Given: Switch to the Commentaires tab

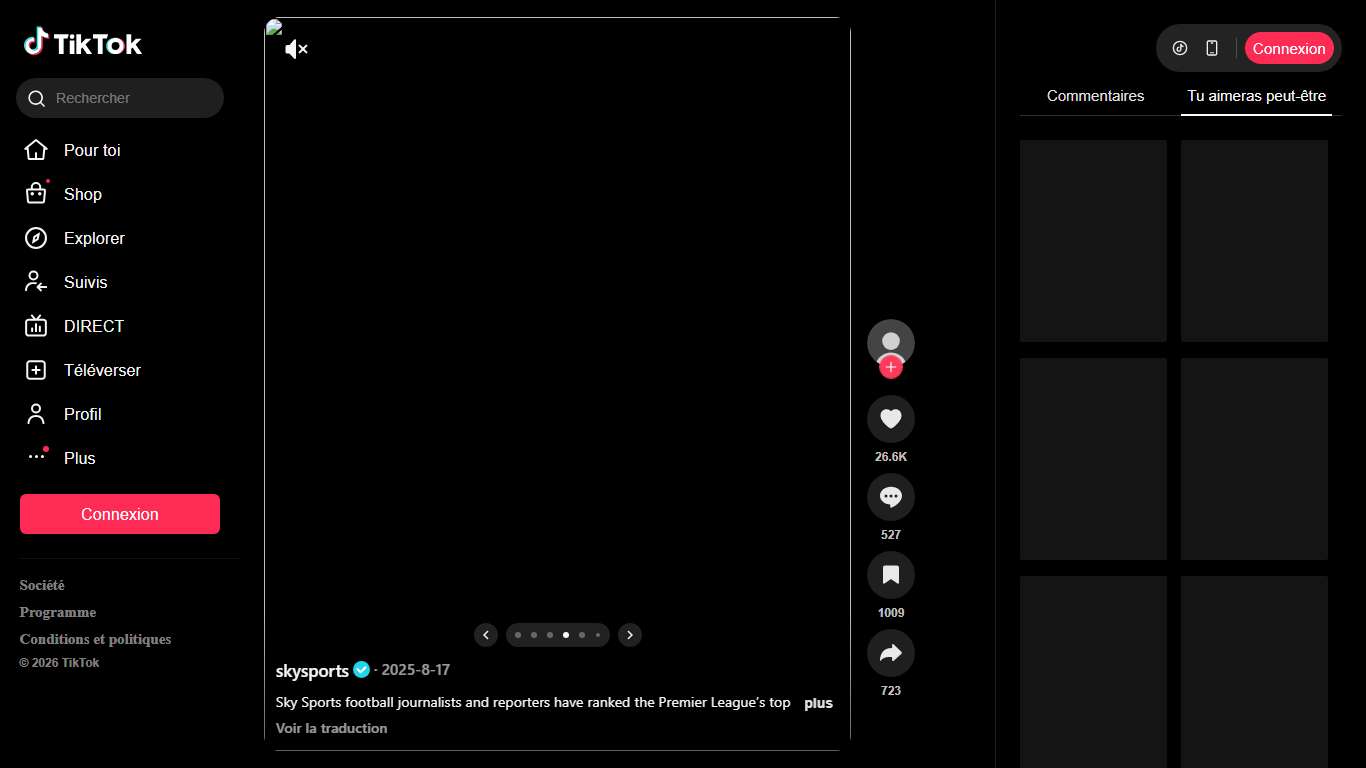Looking at the screenshot, I should 1095,96.
